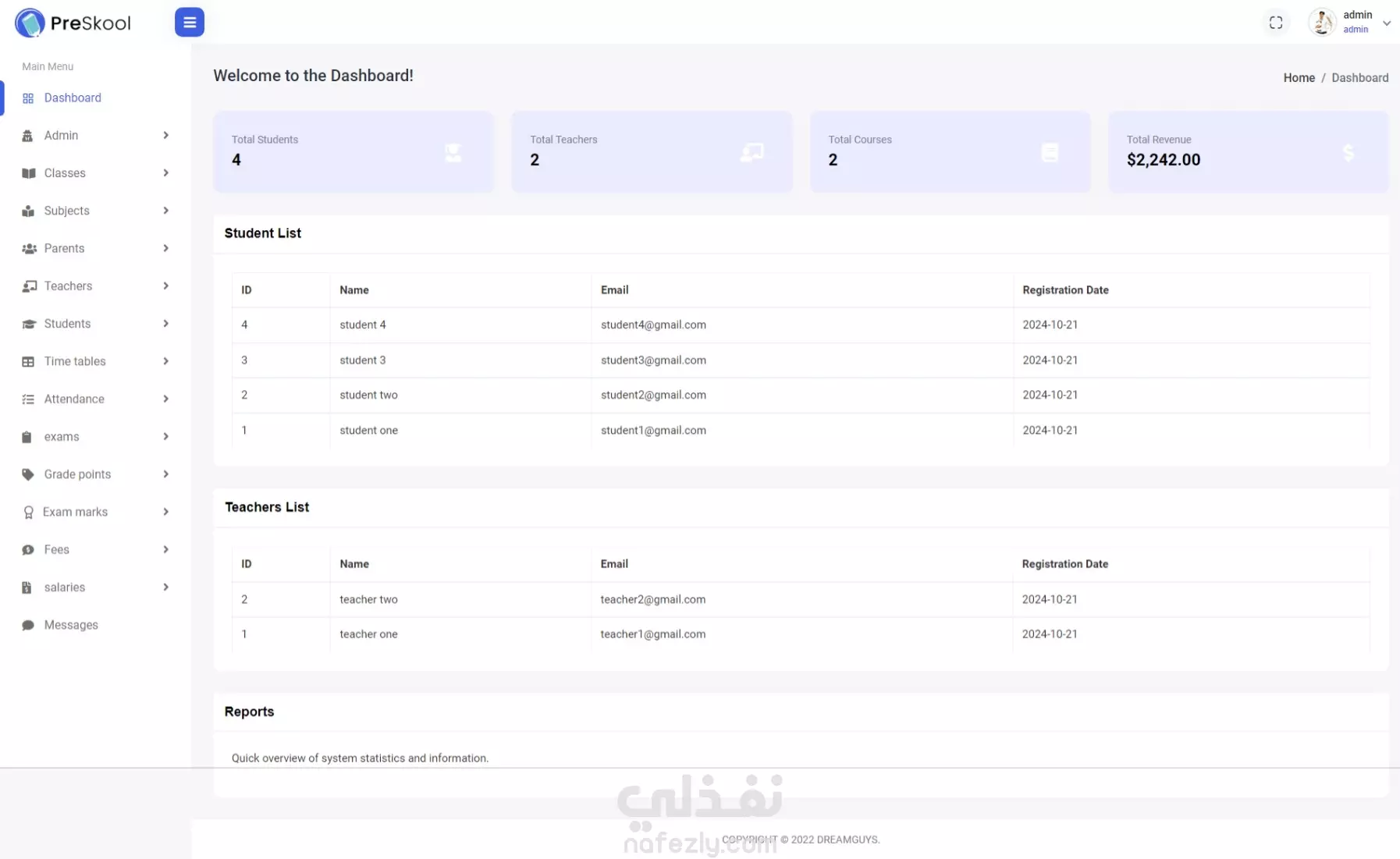Click student4@gmail.com email cell
The width and height of the screenshot is (1400, 859).
(x=653, y=325)
